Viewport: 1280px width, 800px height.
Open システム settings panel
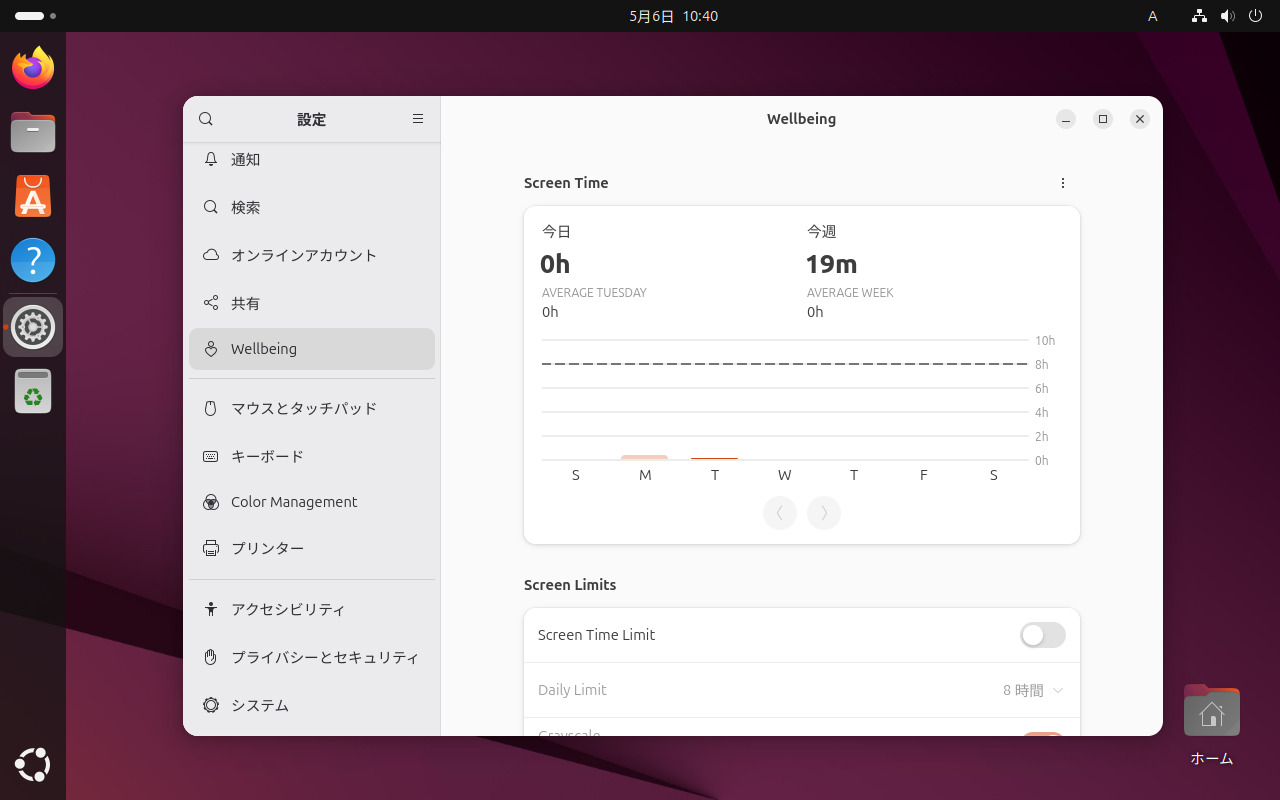click(312, 705)
